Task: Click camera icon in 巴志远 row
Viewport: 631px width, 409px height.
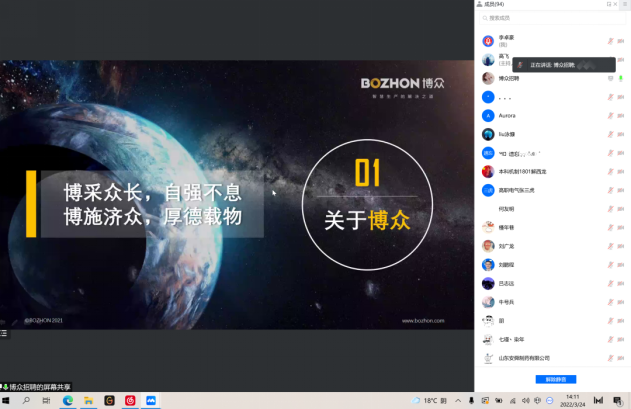Action: point(621,283)
